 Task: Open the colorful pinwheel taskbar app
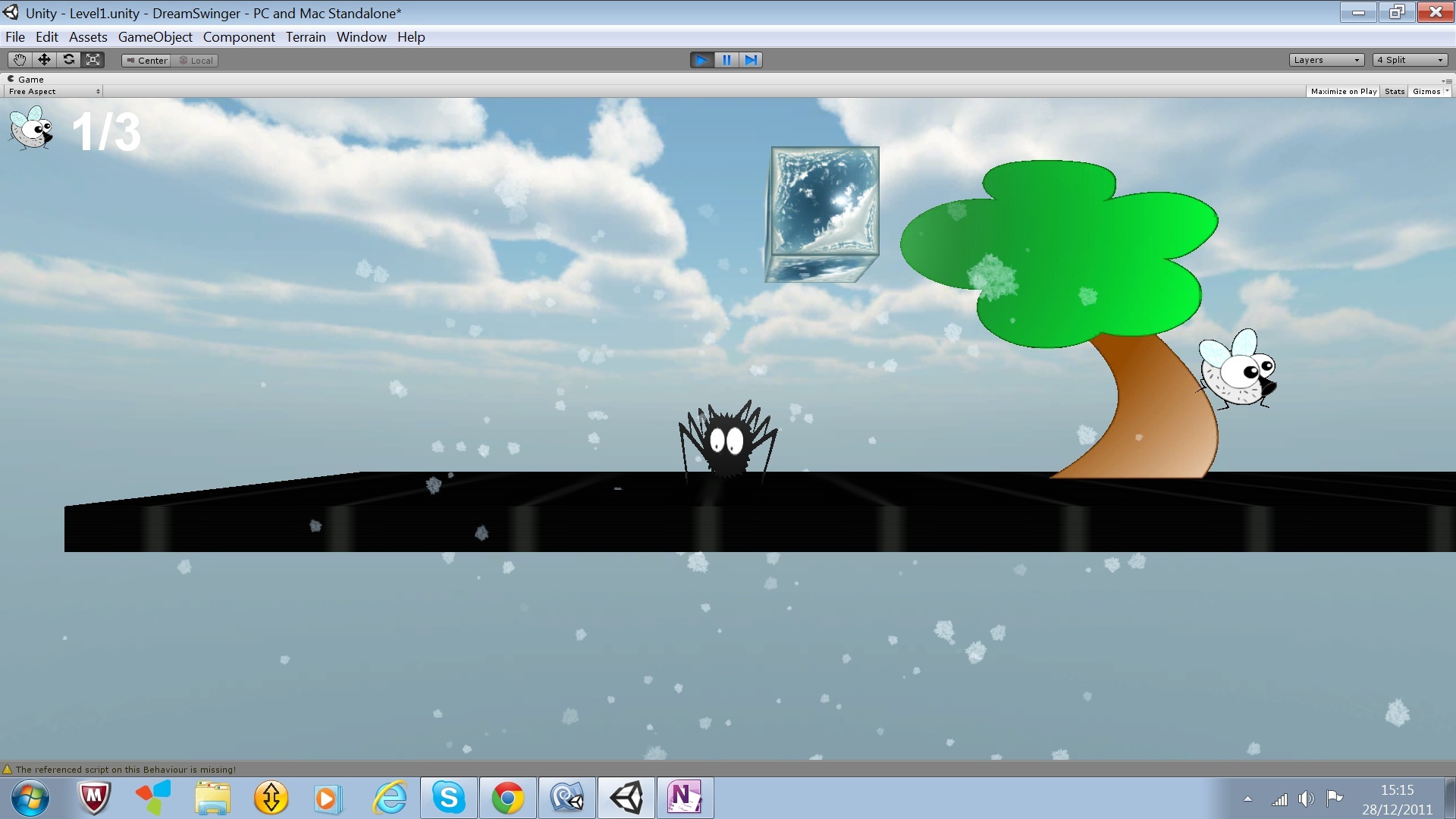(153, 798)
